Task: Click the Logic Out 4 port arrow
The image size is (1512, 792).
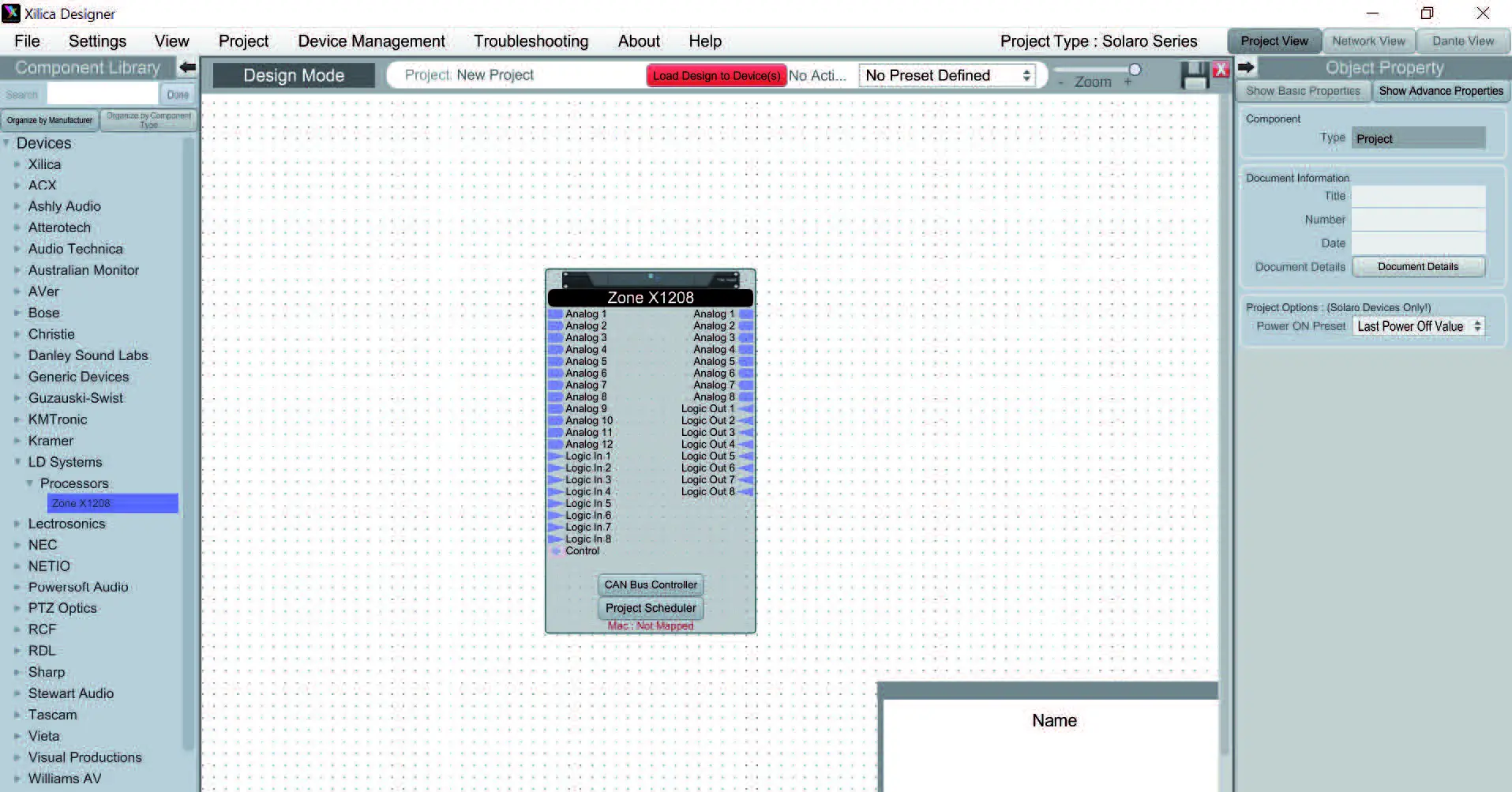Action: pos(746,445)
